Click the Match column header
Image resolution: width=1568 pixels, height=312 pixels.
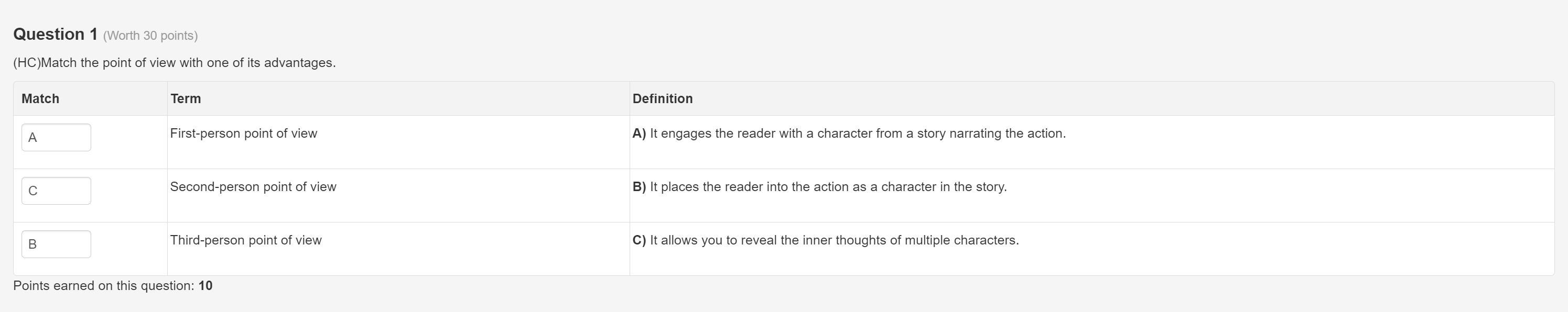point(40,98)
